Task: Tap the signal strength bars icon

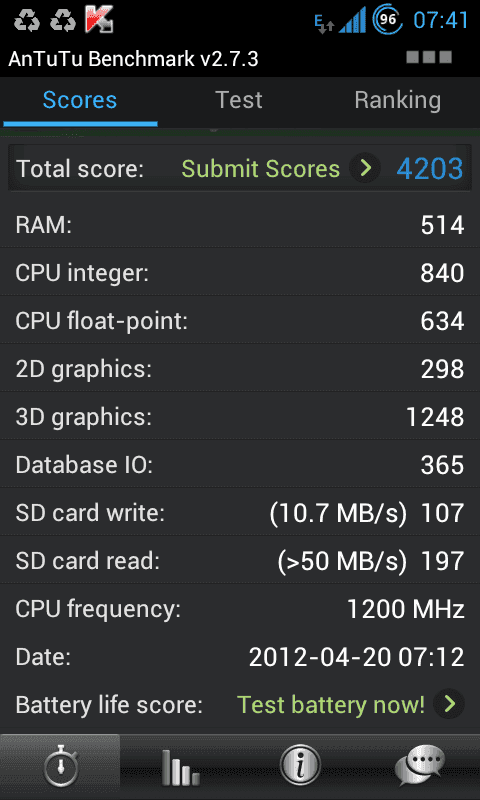Action: (x=352, y=20)
